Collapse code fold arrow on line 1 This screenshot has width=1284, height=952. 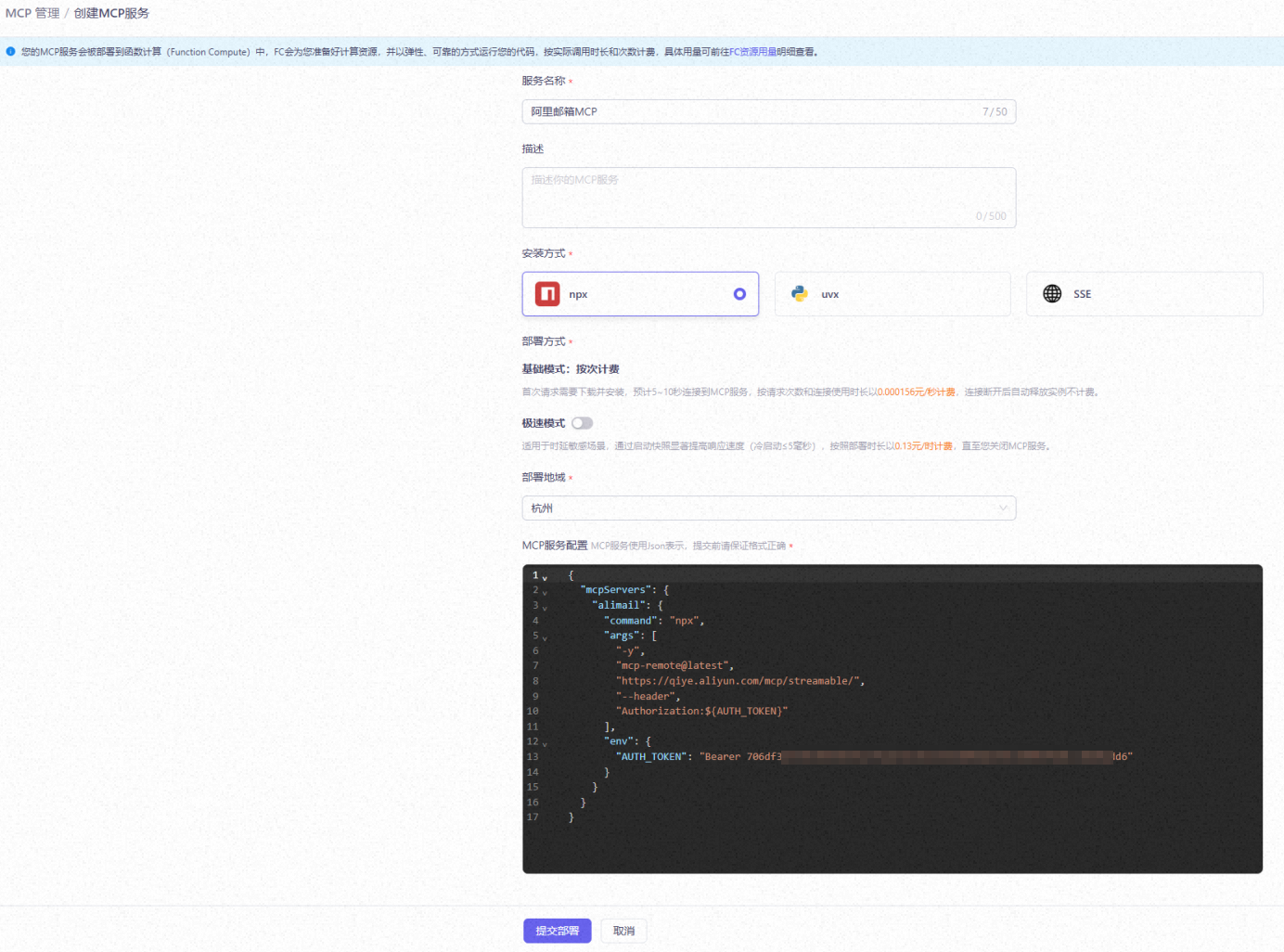click(545, 577)
